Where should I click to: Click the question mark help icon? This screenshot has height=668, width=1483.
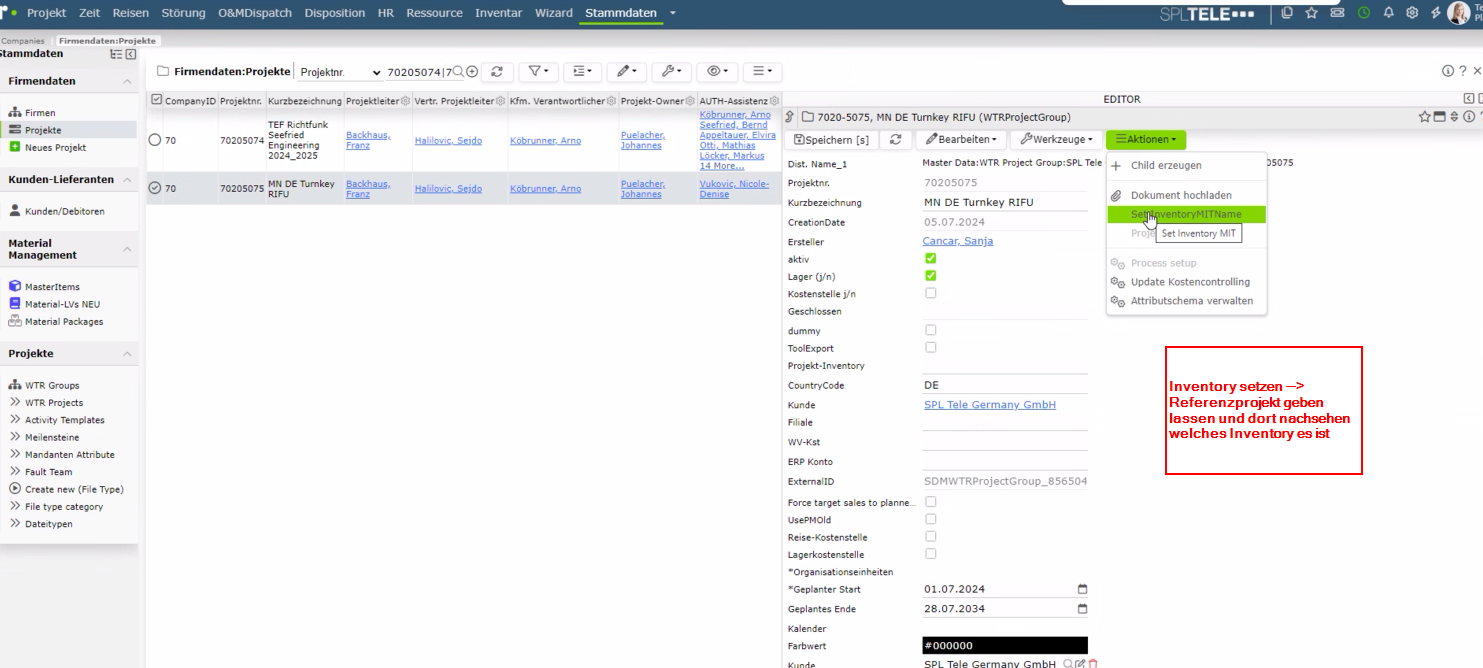click(1463, 71)
